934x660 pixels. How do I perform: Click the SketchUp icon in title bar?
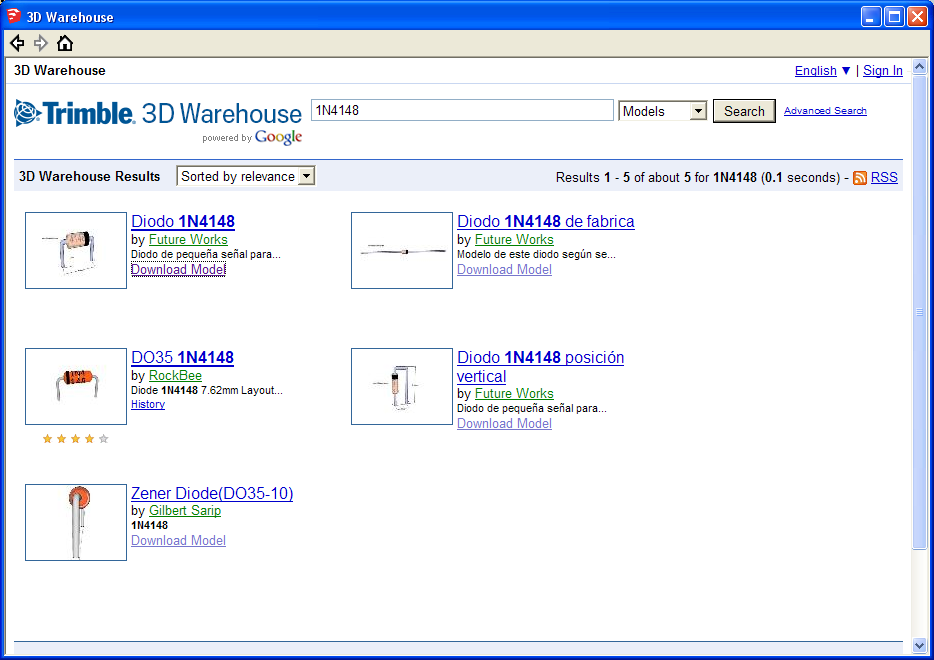14,16
